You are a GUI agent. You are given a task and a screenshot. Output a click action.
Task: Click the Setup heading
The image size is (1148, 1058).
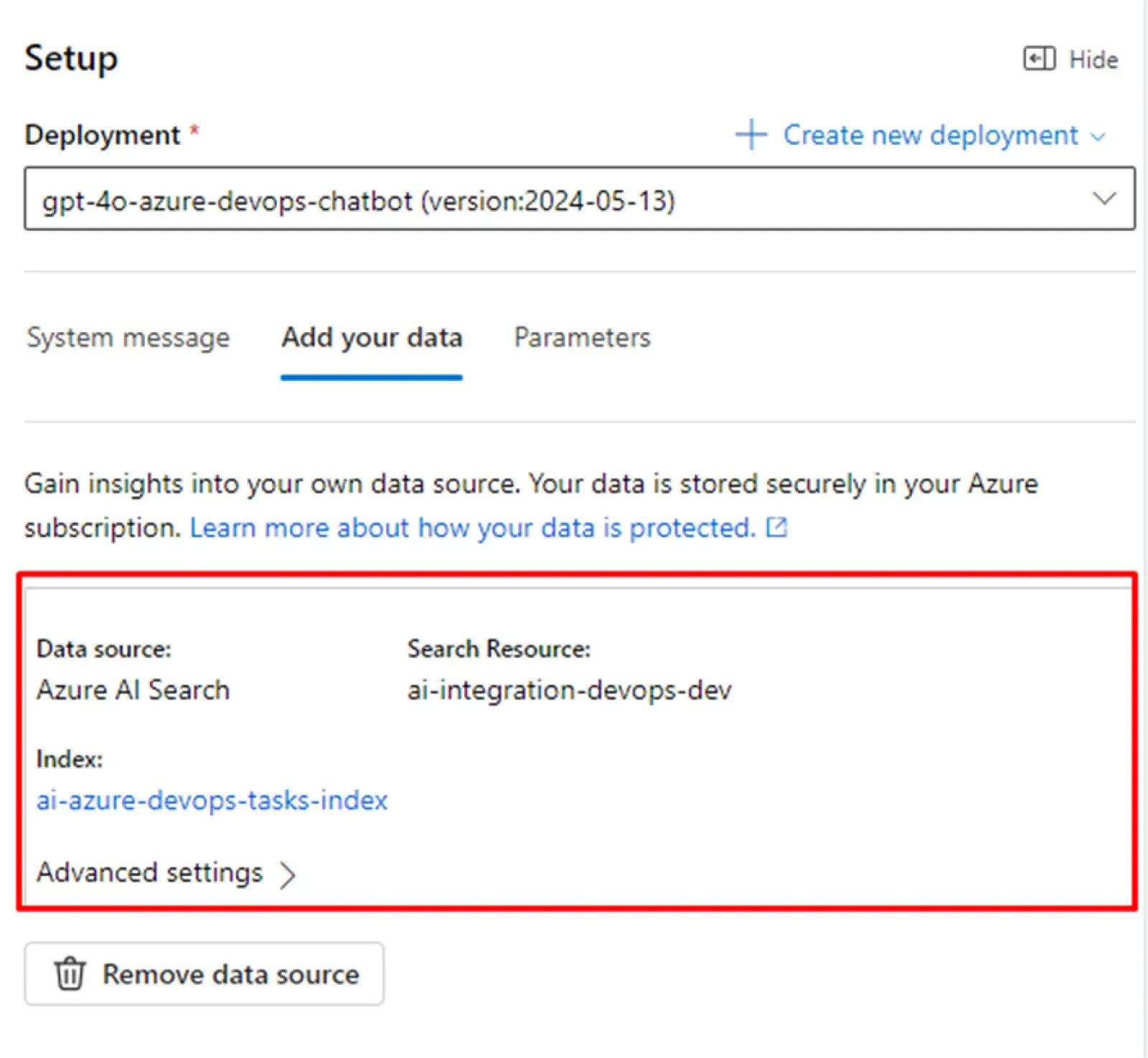coord(71,58)
